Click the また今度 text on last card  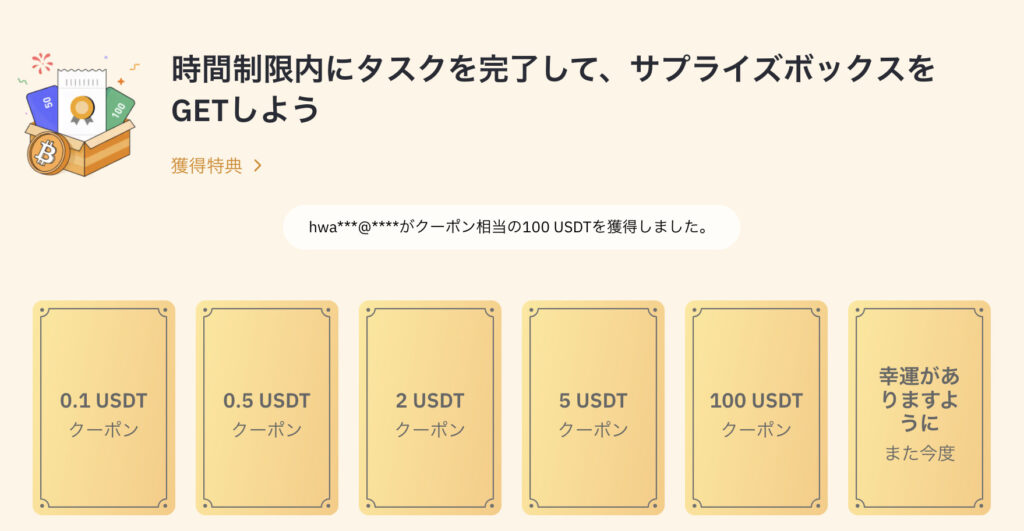pos(920,453)
